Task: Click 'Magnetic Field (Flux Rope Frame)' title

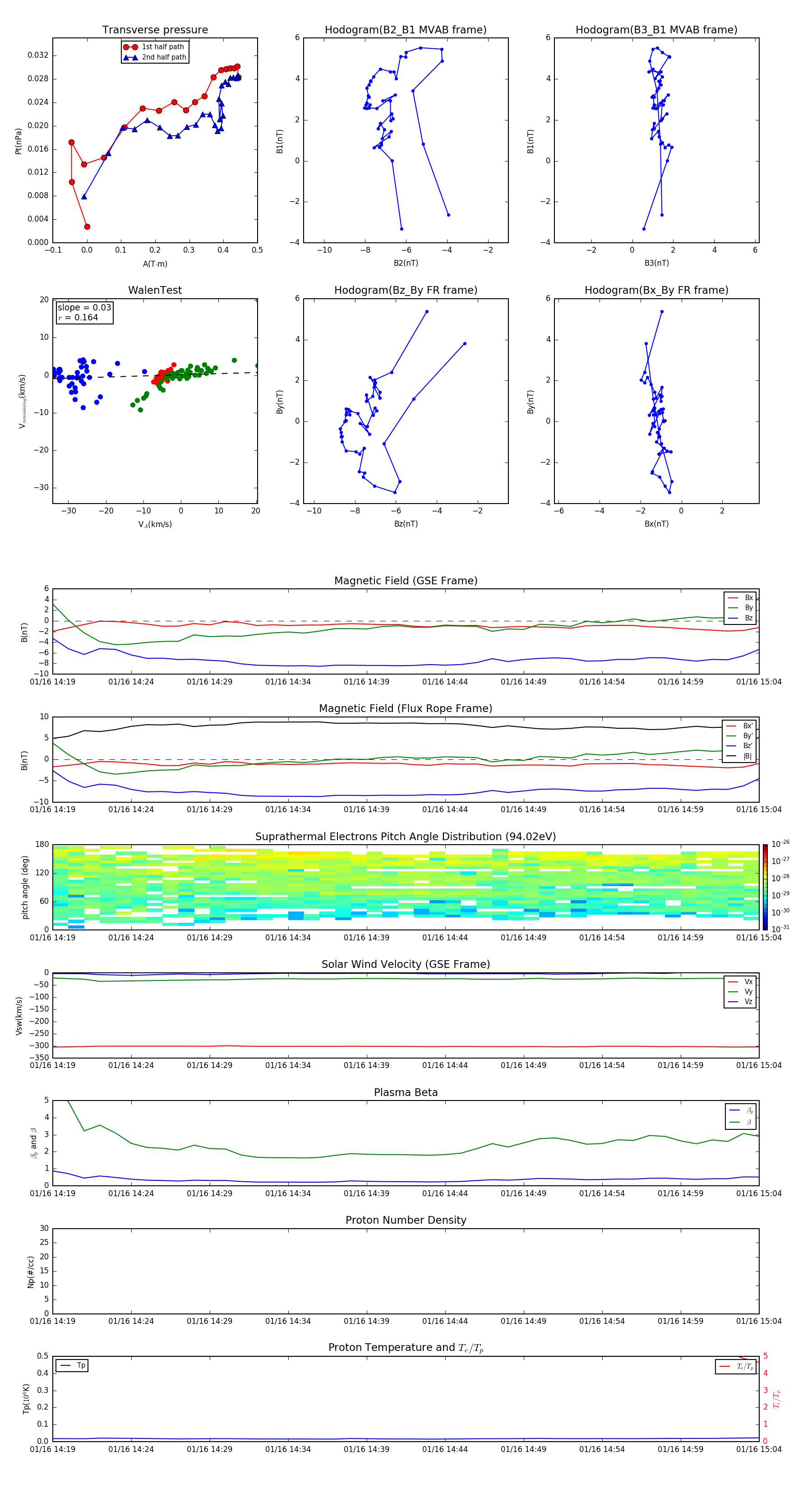Action: [406, 709]
